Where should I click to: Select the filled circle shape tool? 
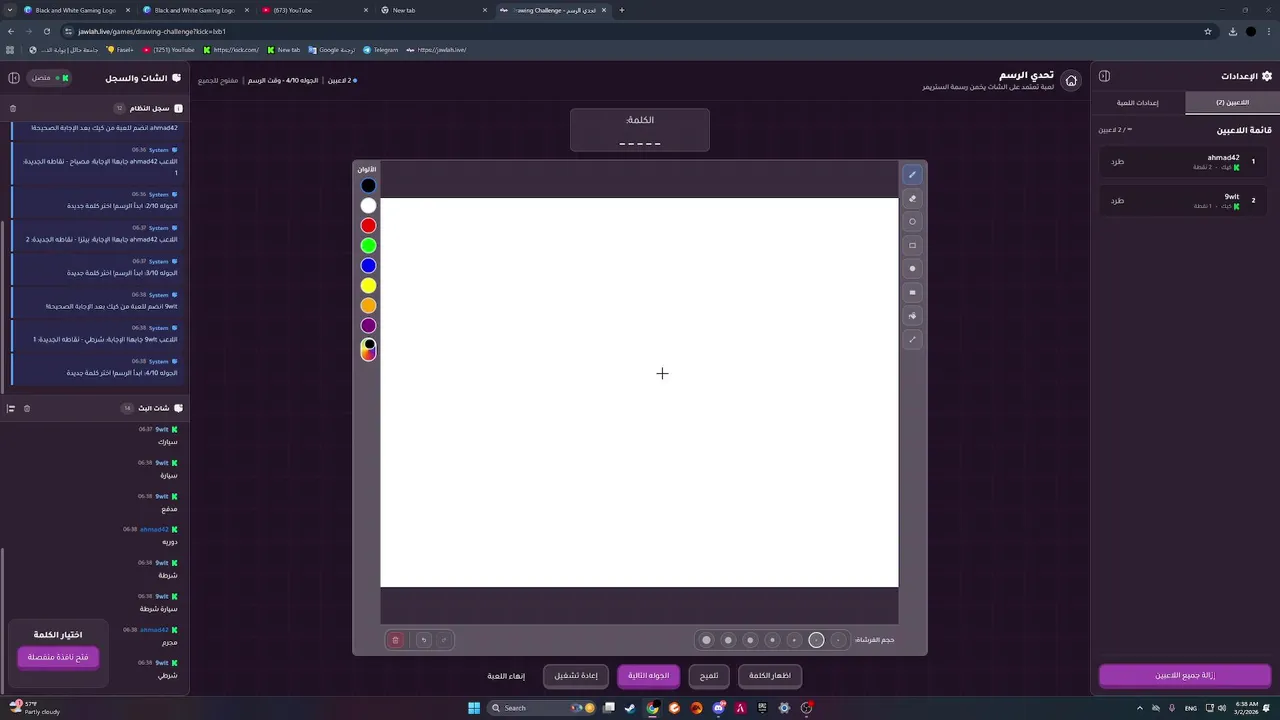[x=912, y=269]
